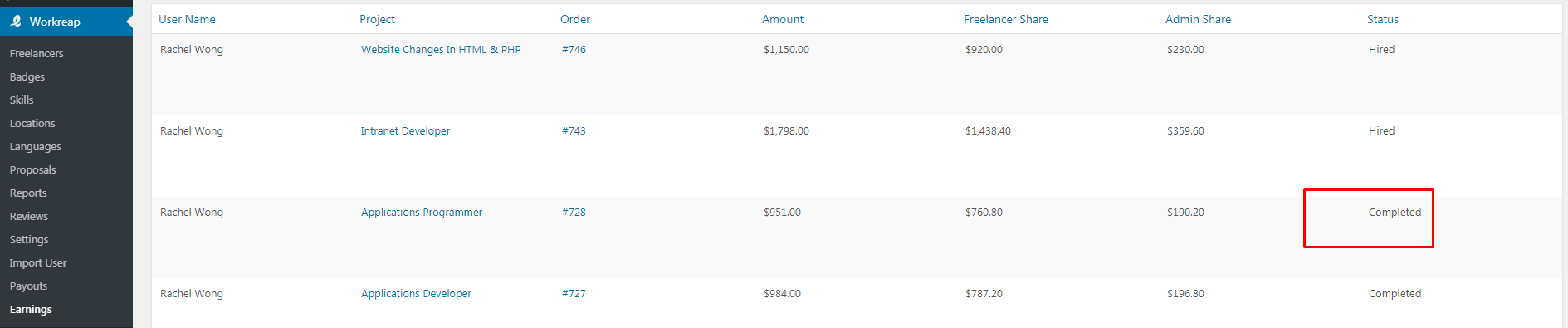Open the Locations menu entry
Viewport: 1568px width, 328px height.
[32, 123]
